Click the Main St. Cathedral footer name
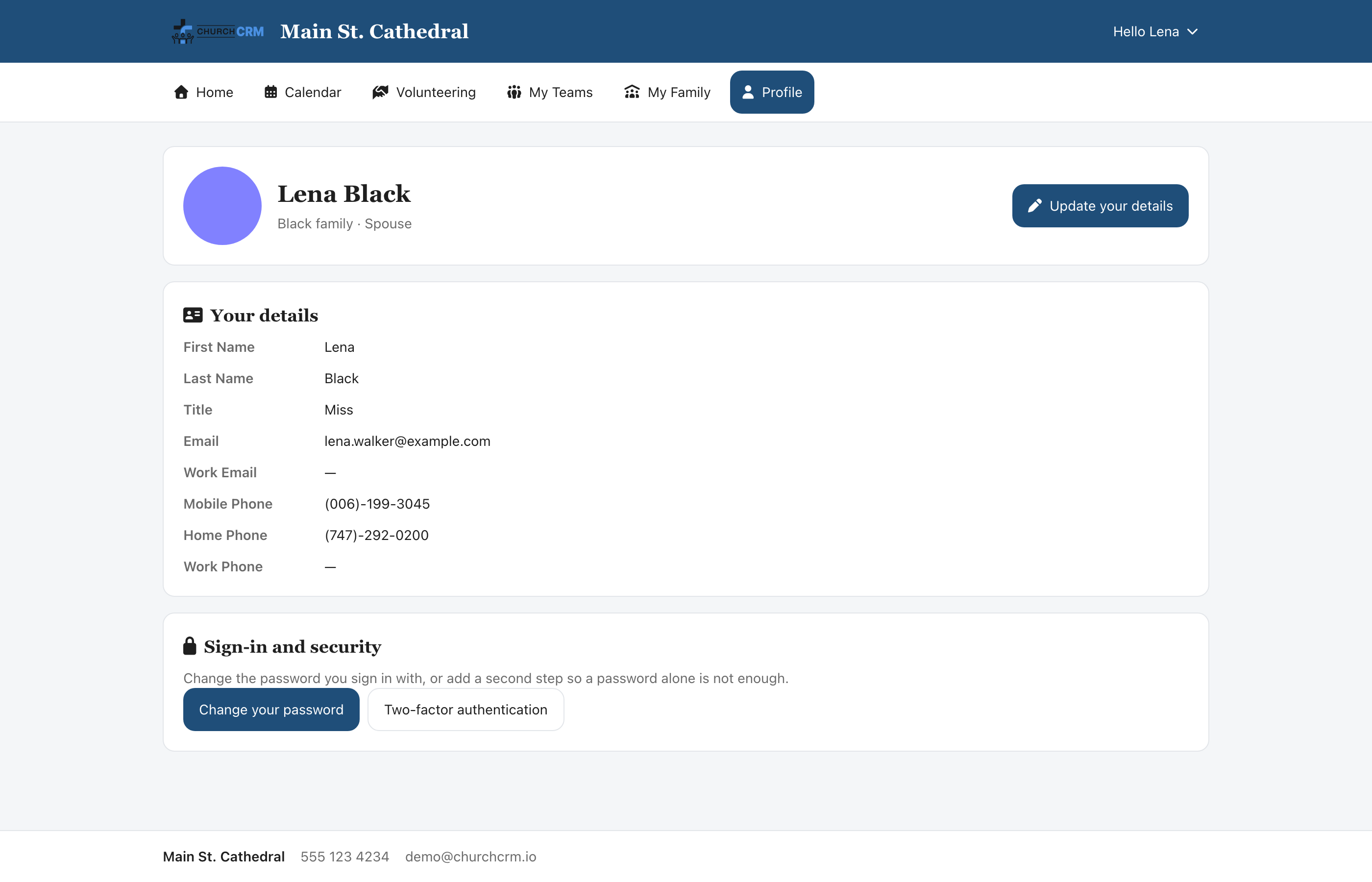This screenshot has height=882, width=1372. click(x=223, y=857)
